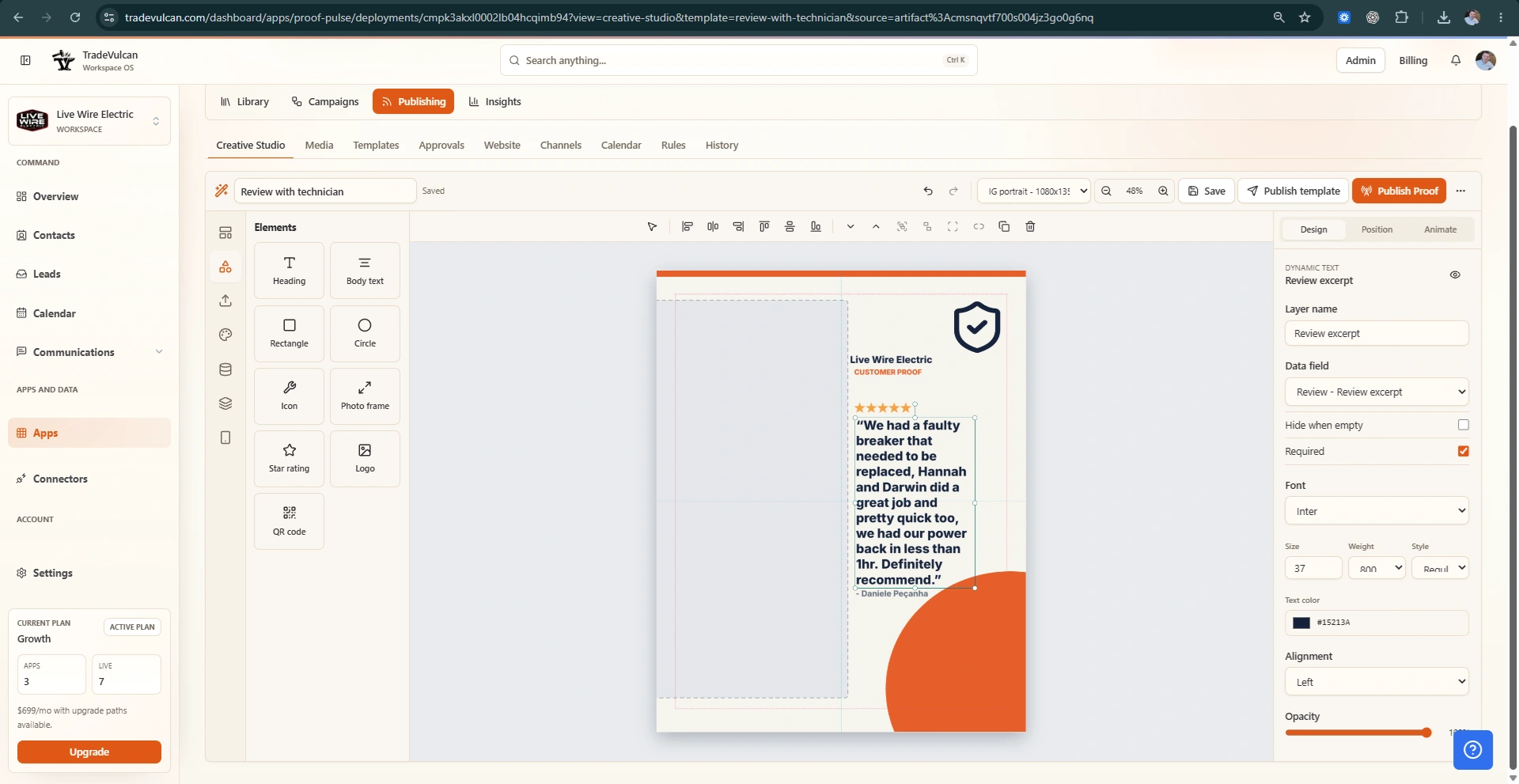Select the pointer tool in canvas toolbar
Screen dimensions: 1519x784
pos(652,227)
